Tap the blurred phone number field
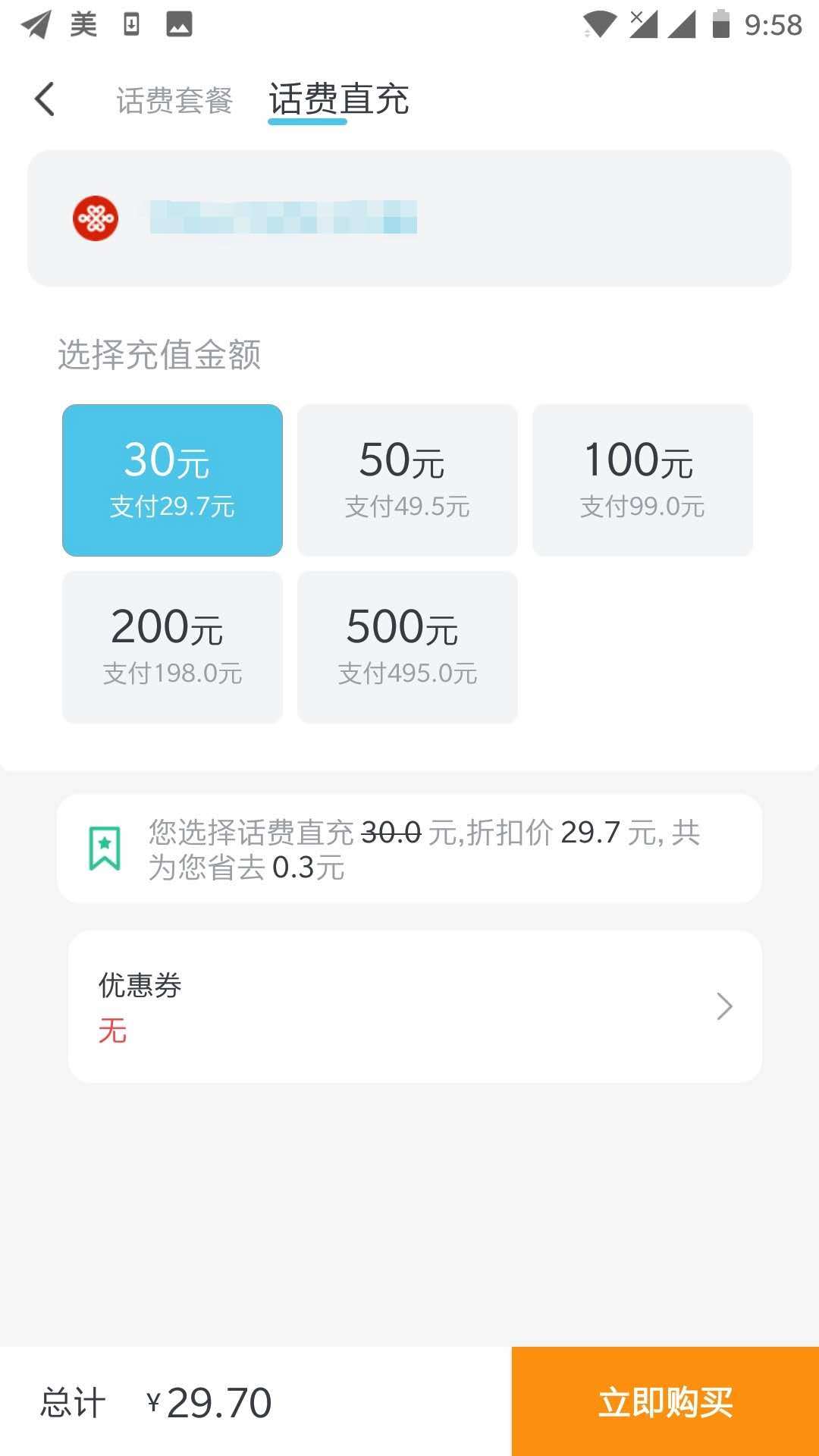The image size is (819, 1456). coord(283,218)
